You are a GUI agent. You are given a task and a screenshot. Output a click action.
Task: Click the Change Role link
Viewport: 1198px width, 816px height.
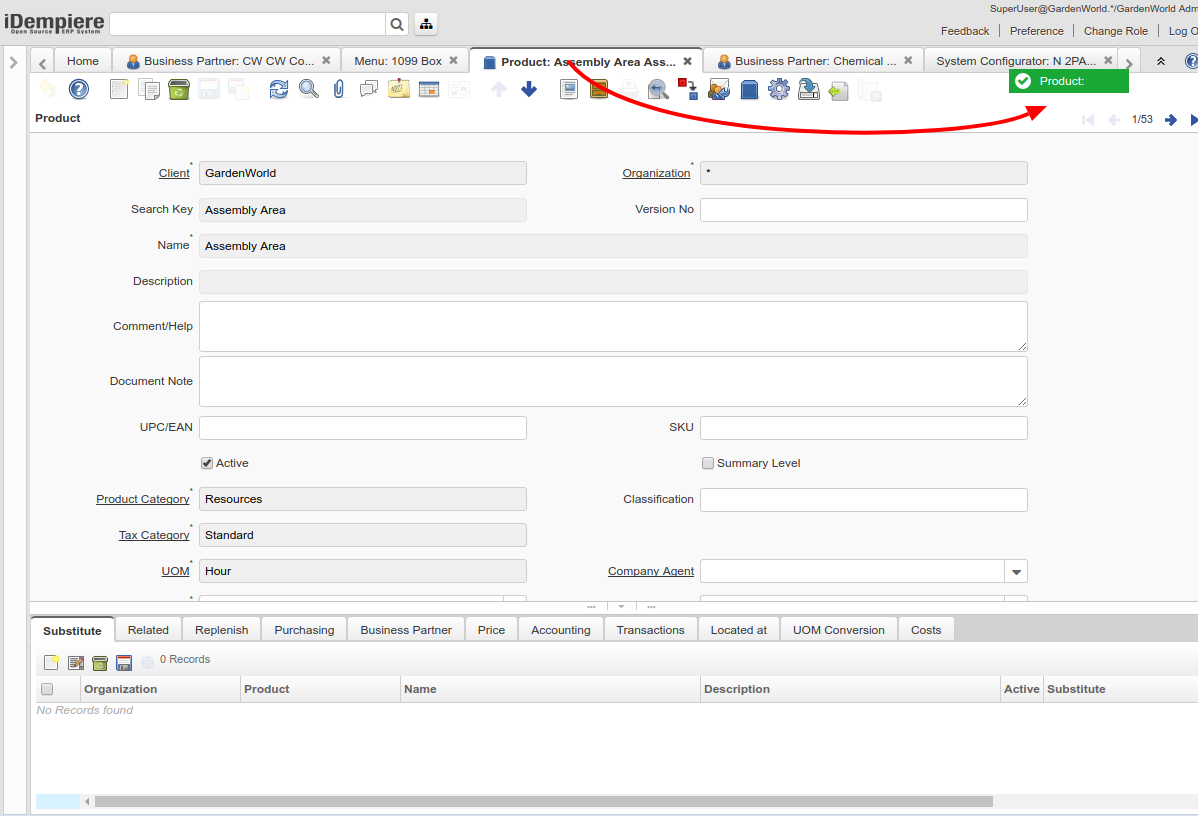[1115, 31]
